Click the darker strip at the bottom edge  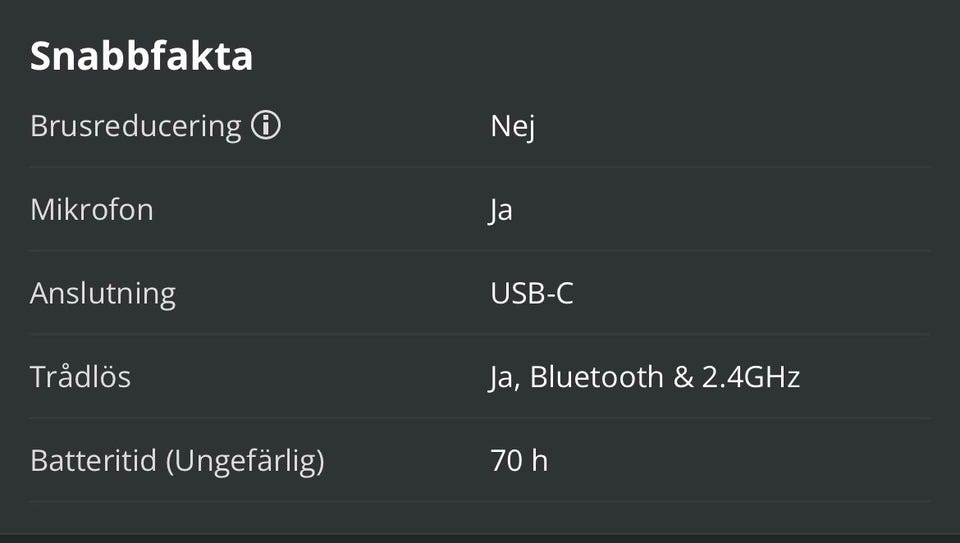[x=480, y=538]
